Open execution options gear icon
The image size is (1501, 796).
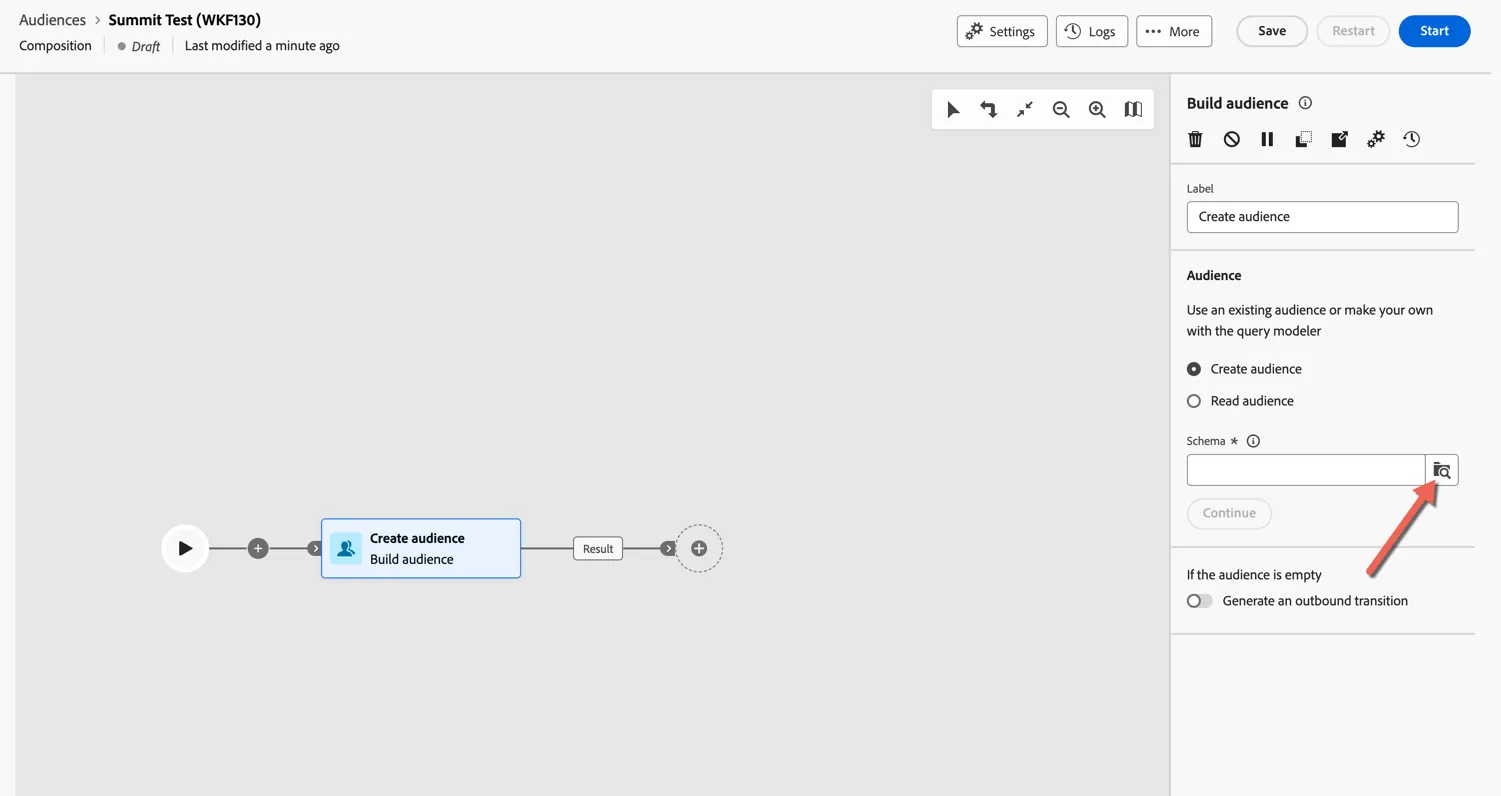(1375, 139)
